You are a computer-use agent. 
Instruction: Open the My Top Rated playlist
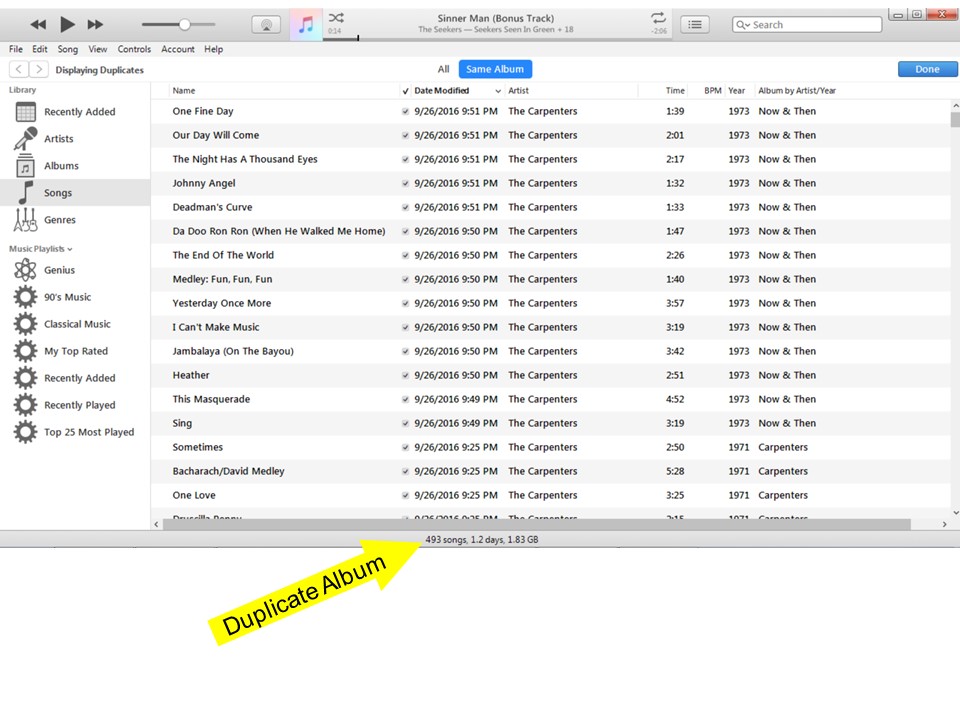click(x=75, y=351)
